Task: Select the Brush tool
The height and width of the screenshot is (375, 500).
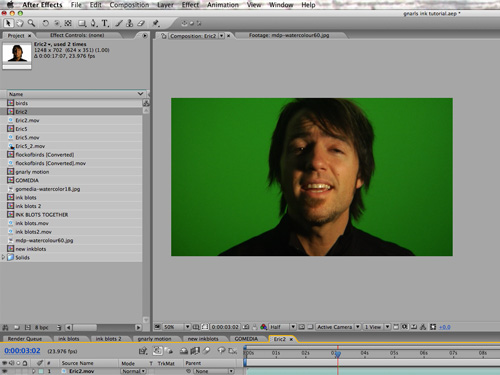Action: point(119,23)
